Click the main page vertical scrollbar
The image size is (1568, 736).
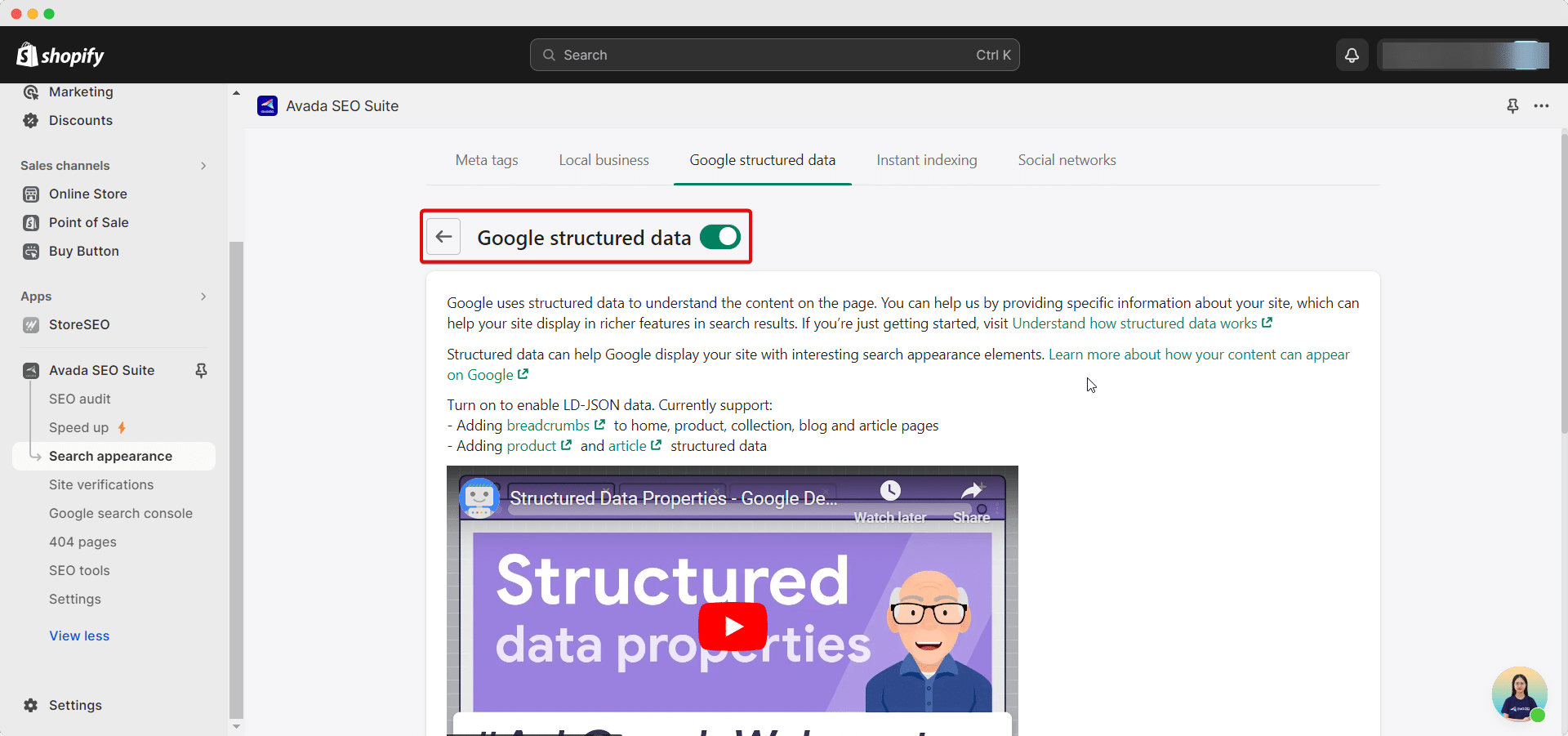point(1563,283)
